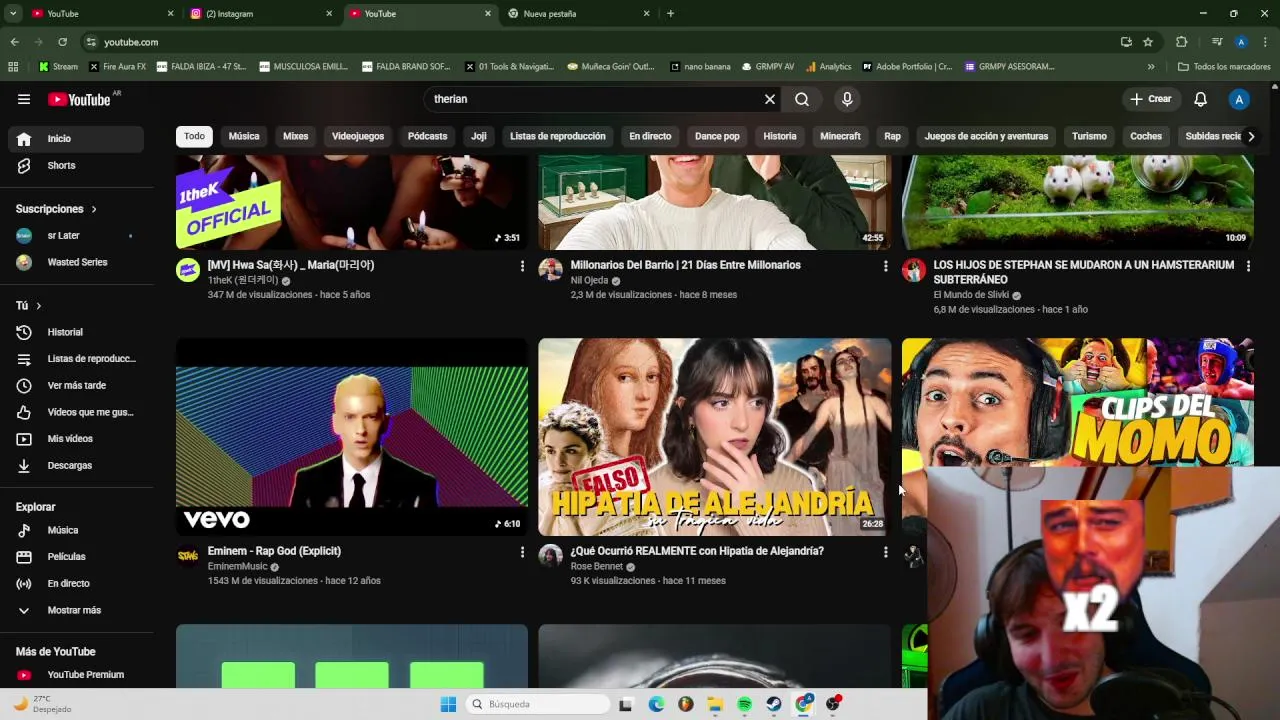The width and height of the screenshot is (1280, 720).
Task: Open the Crear menu button
Action: pos(1151,99)
